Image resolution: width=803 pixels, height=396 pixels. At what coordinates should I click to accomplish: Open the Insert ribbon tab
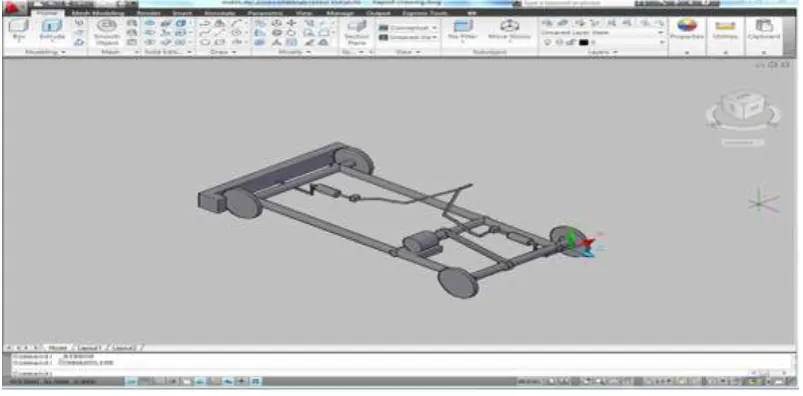(x=182, y=13)
